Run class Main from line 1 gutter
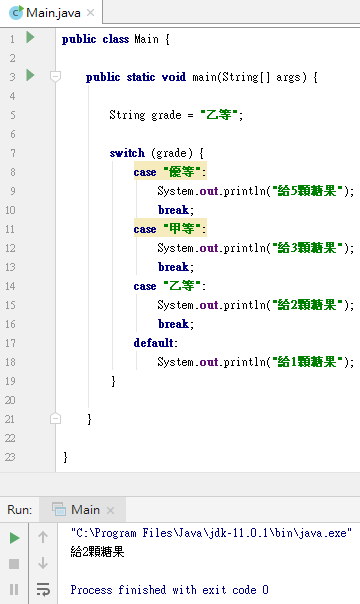 [x=30, y=38]
